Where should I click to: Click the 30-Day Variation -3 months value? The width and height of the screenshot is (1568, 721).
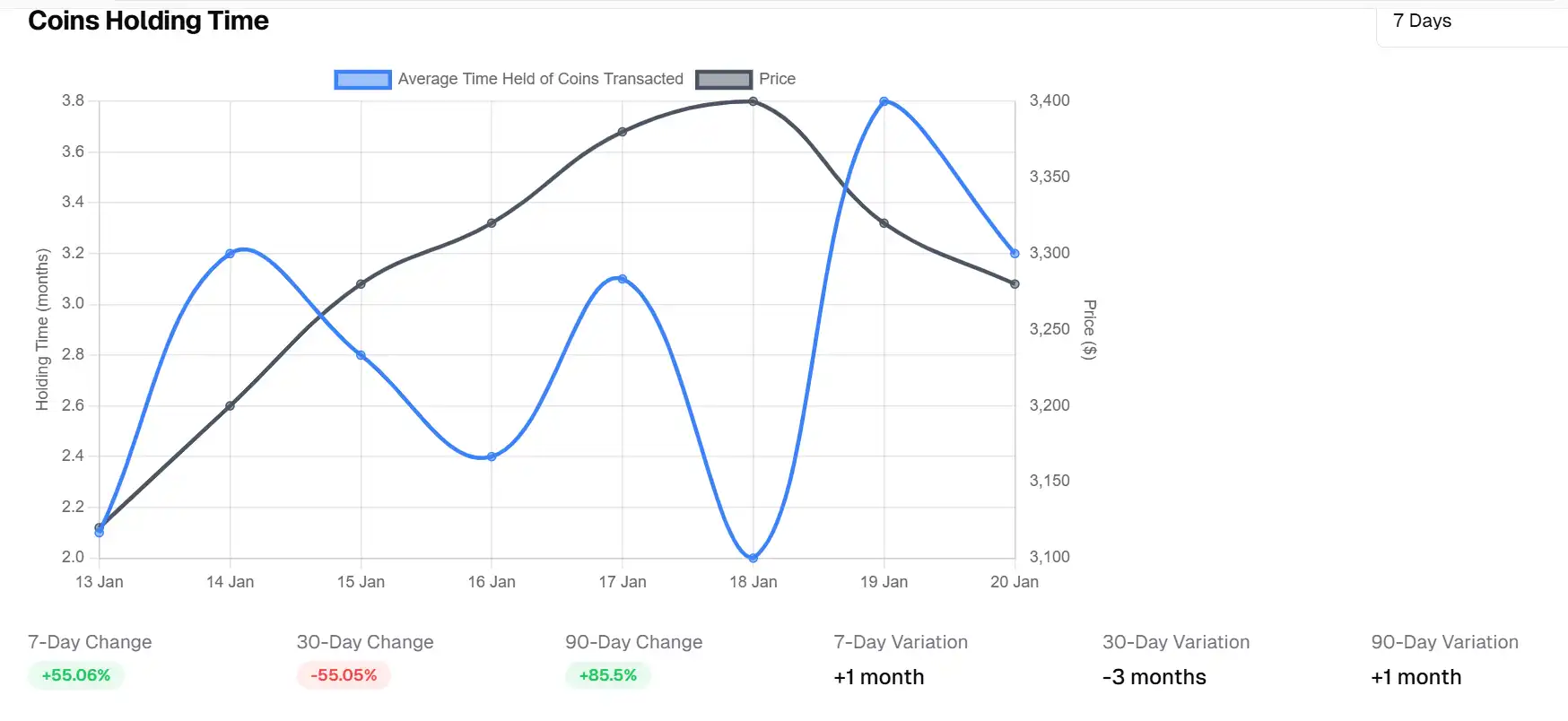(x=1154, y=677)
